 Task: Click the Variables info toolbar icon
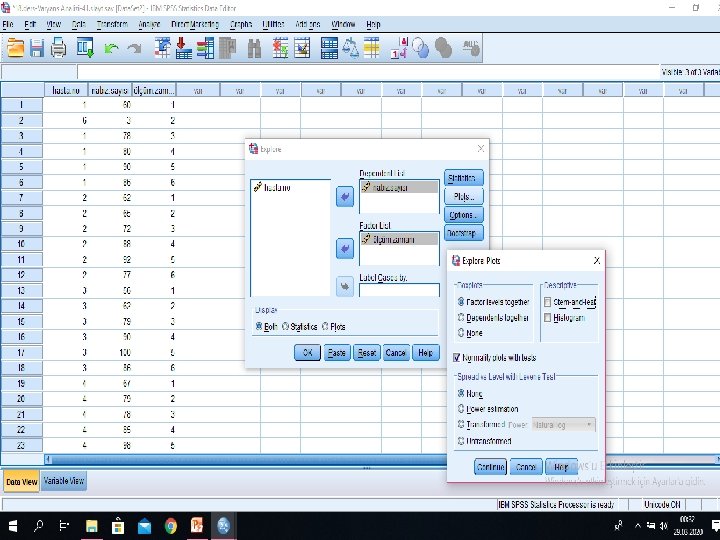pos(205,48)
